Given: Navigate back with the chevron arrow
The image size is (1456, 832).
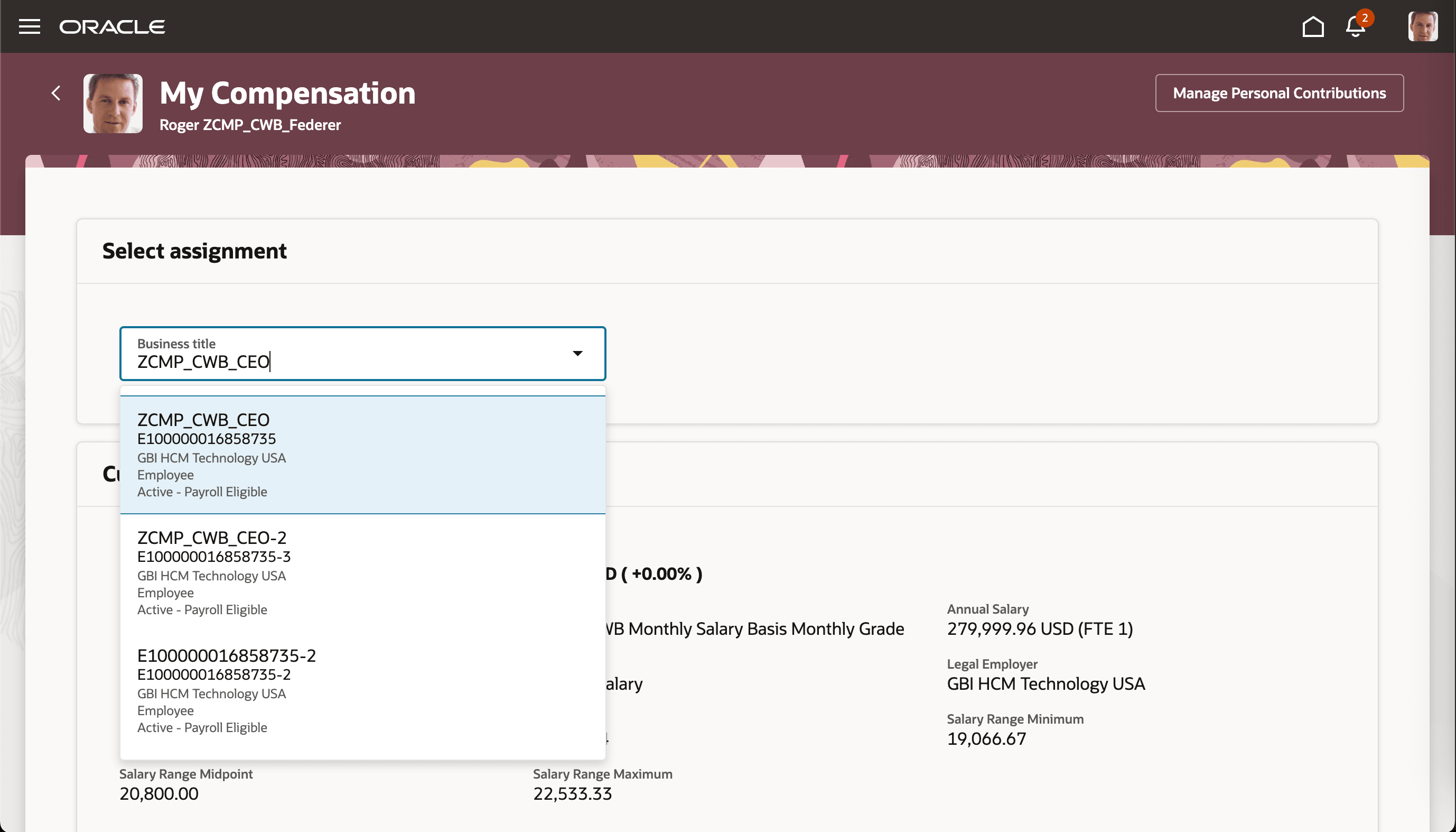Looking at the screenshot, I should click(x=57, y=93).
